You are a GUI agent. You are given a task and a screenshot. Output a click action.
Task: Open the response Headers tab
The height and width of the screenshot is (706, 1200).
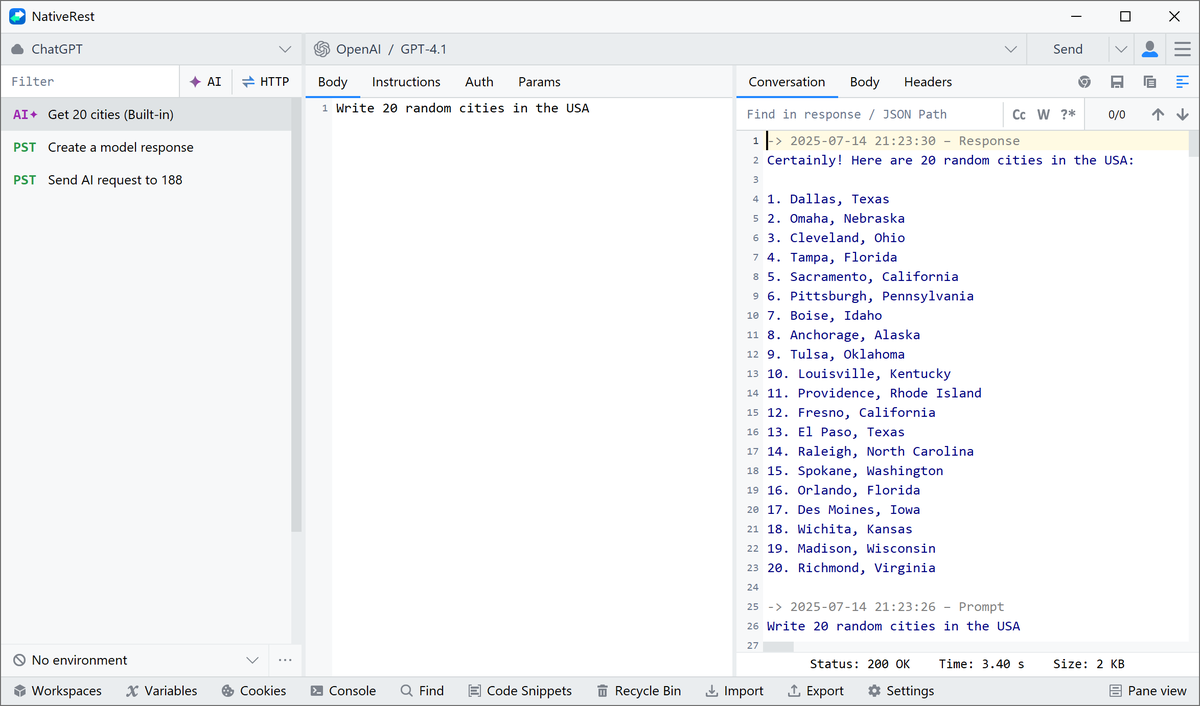click(928, 82)
